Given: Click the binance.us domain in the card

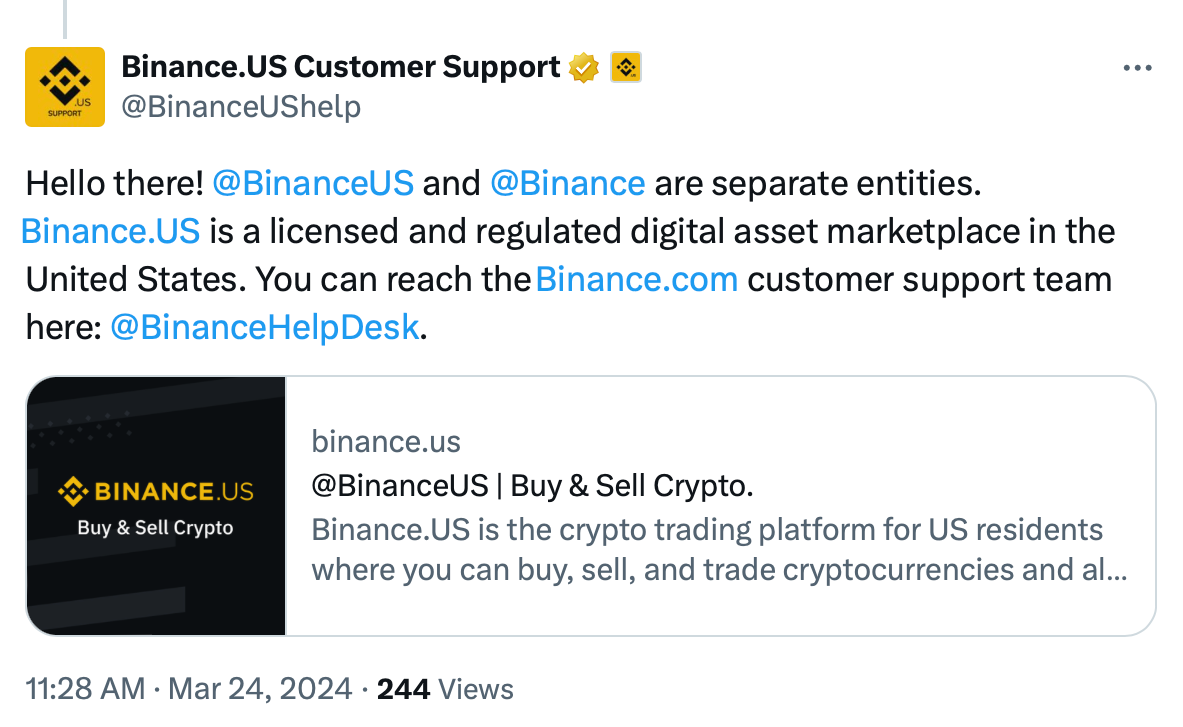Looking at the screenshot, I should click(x=386, y=441).
